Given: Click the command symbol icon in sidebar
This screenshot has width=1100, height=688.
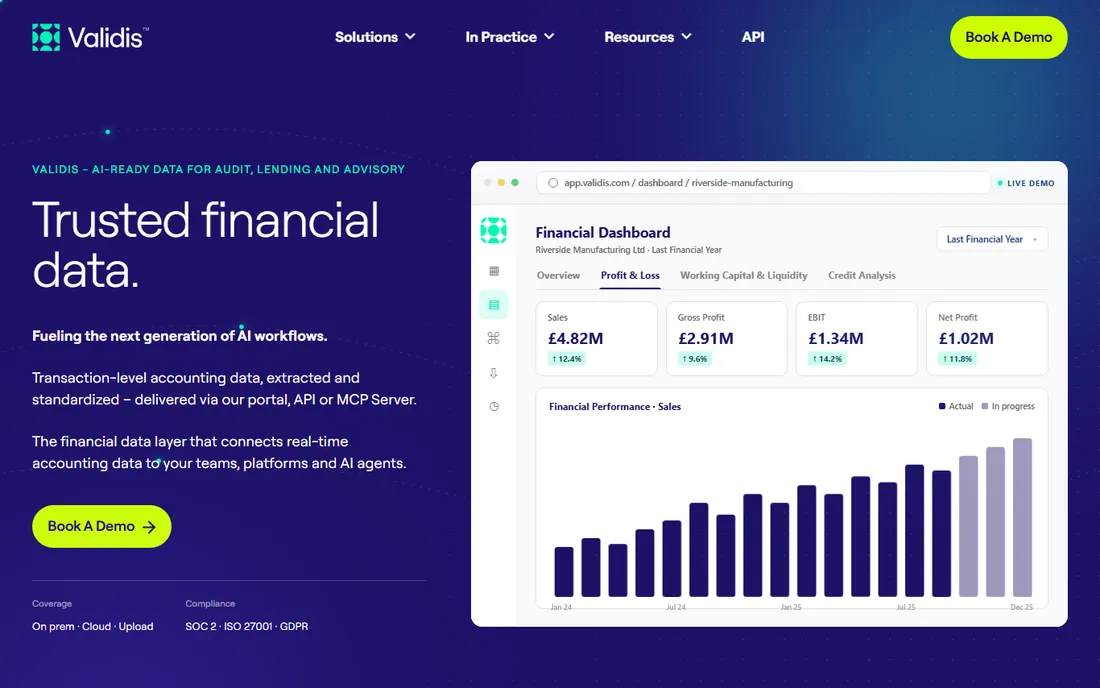Looking at the screenshot, I should tap(494, 338).
